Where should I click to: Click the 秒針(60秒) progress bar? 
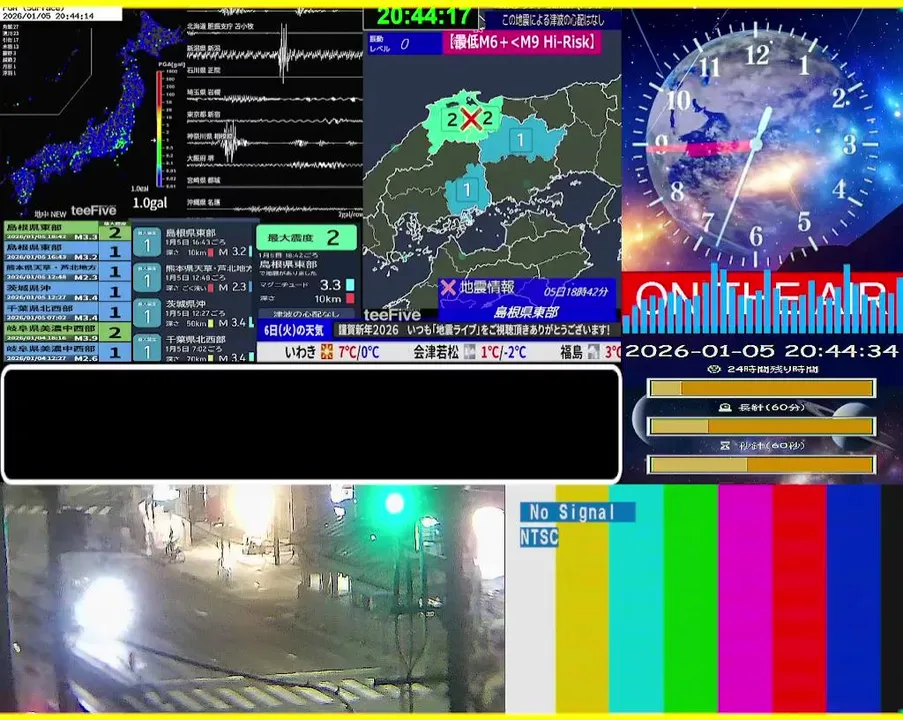(x=761, y=464)
